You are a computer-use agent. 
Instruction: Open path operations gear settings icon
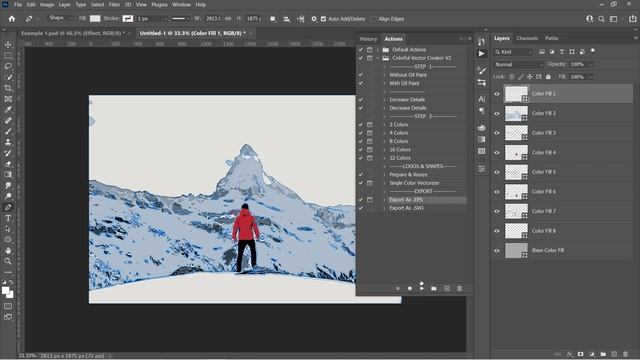[x=313, y=19]
